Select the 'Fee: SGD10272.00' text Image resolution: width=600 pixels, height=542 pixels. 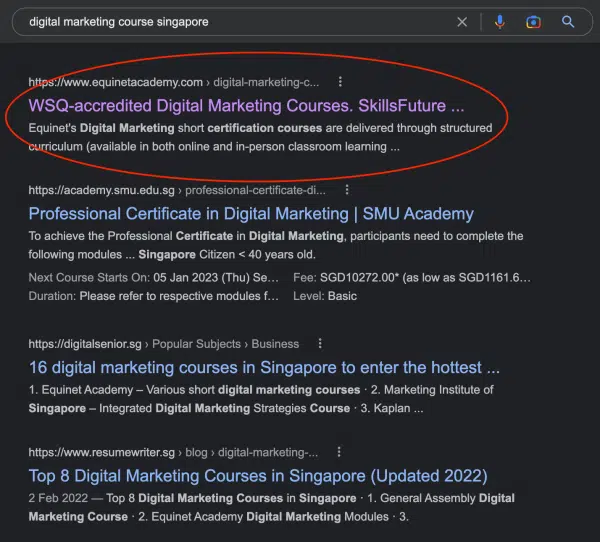(x=412, y=278)
